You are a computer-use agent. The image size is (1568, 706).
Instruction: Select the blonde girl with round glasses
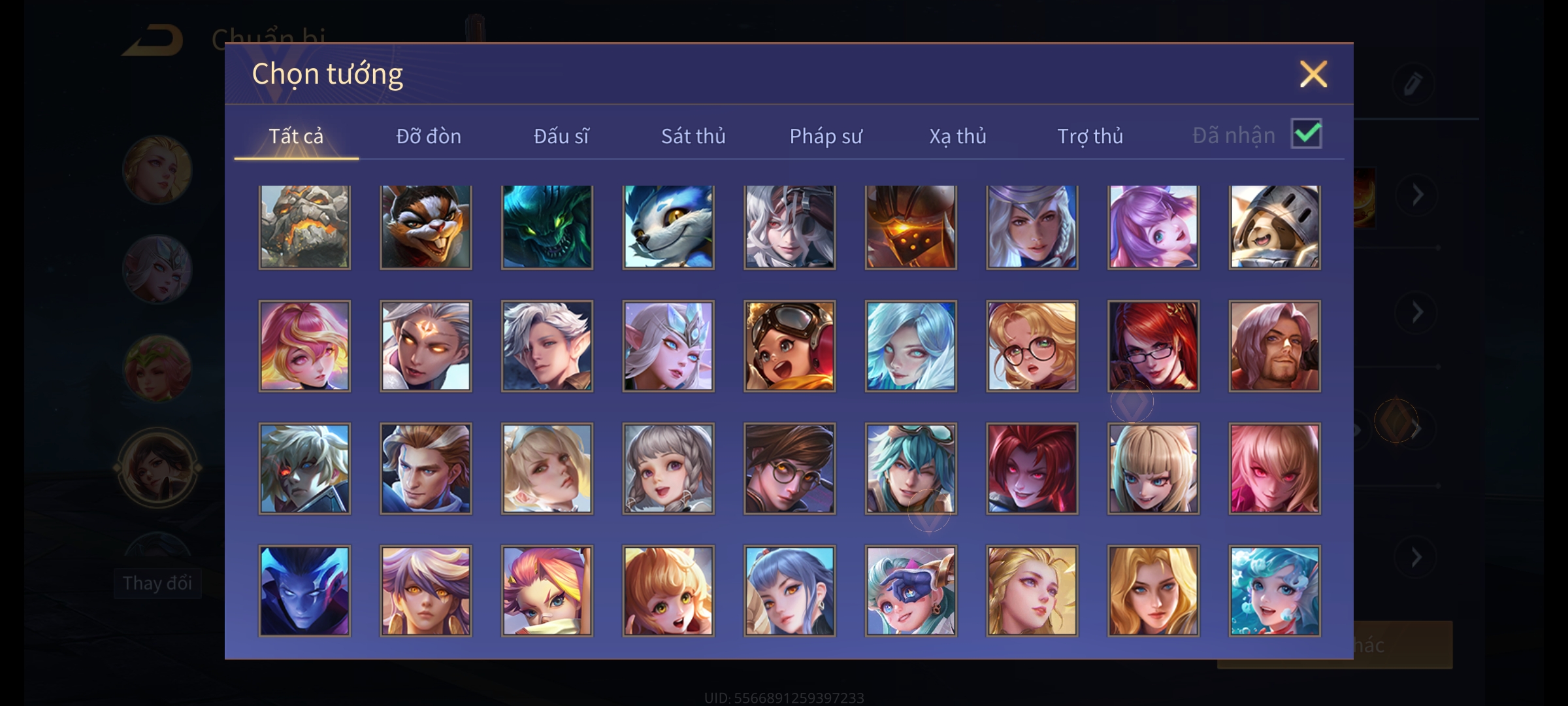coord(1032,346)
